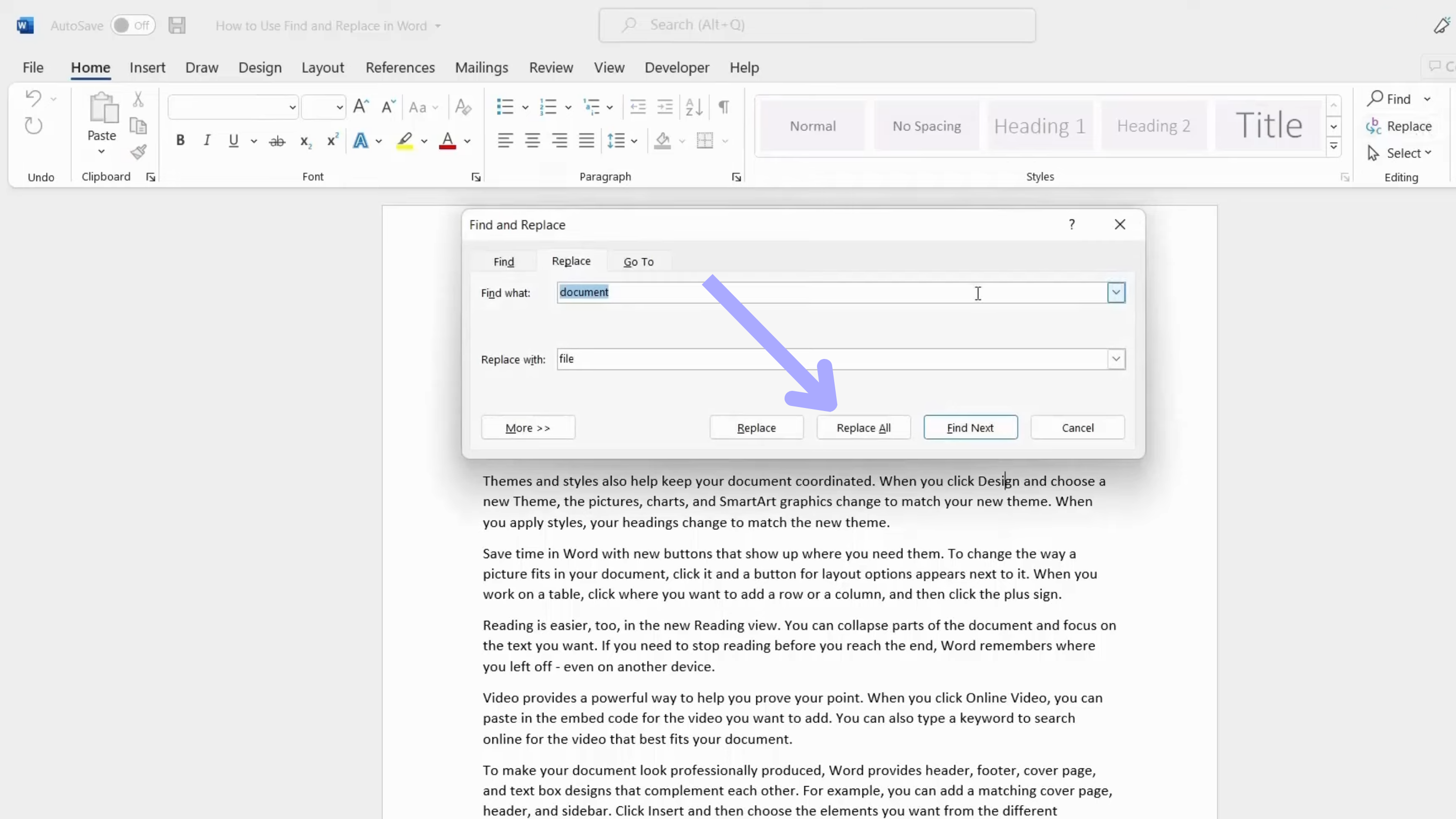The width and height of the screenshot is (1456, 819).
Task: Click Increase Font Size icon
Action: coord(360,106)
